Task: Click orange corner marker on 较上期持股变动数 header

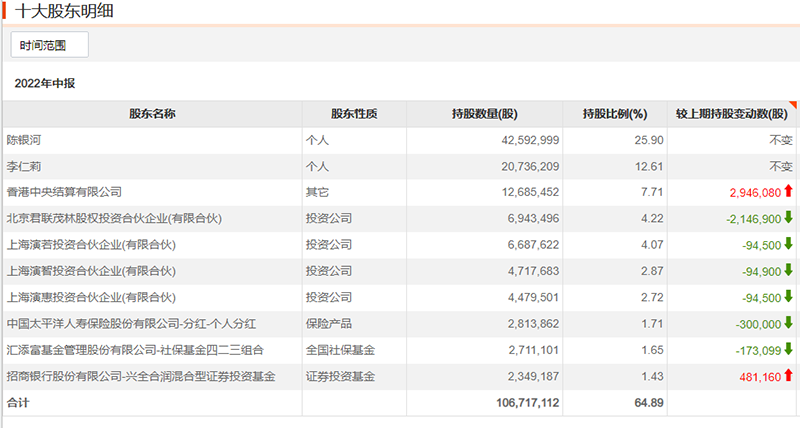Action: [x=794, y=105]
